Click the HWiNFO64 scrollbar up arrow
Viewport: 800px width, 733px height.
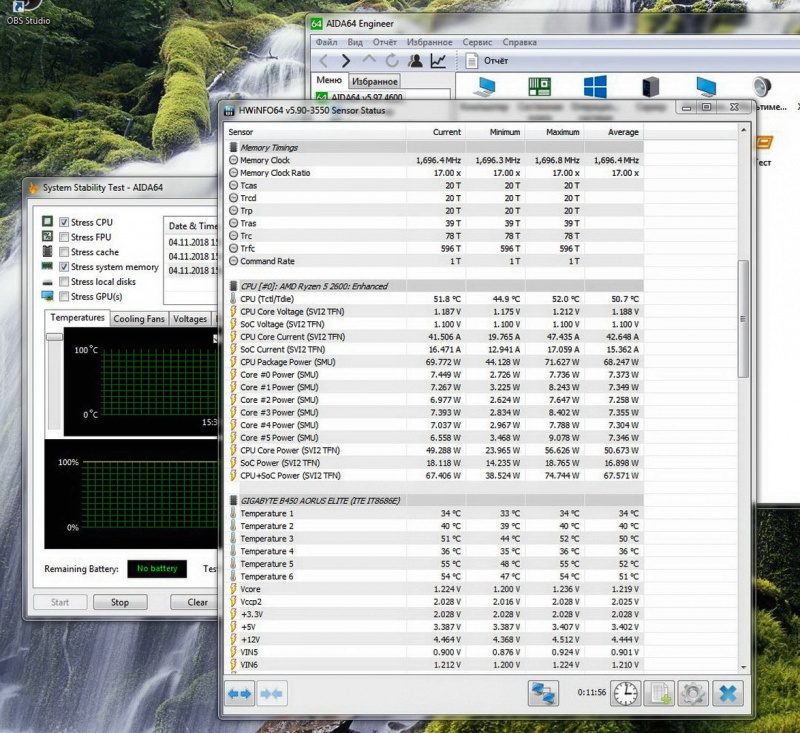click(743, 131)
